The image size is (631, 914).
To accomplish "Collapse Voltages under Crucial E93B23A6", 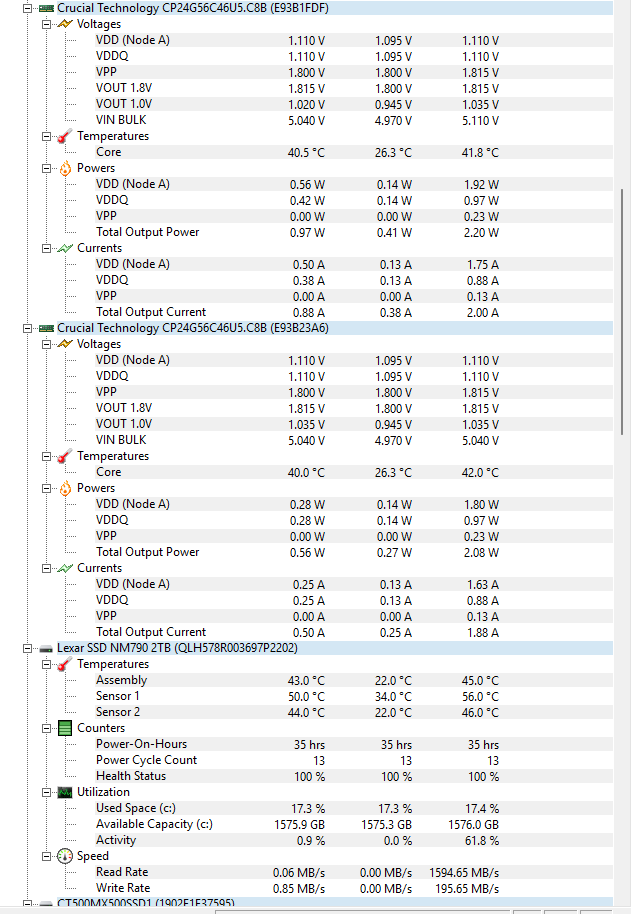I will click(x=46, y=344).
